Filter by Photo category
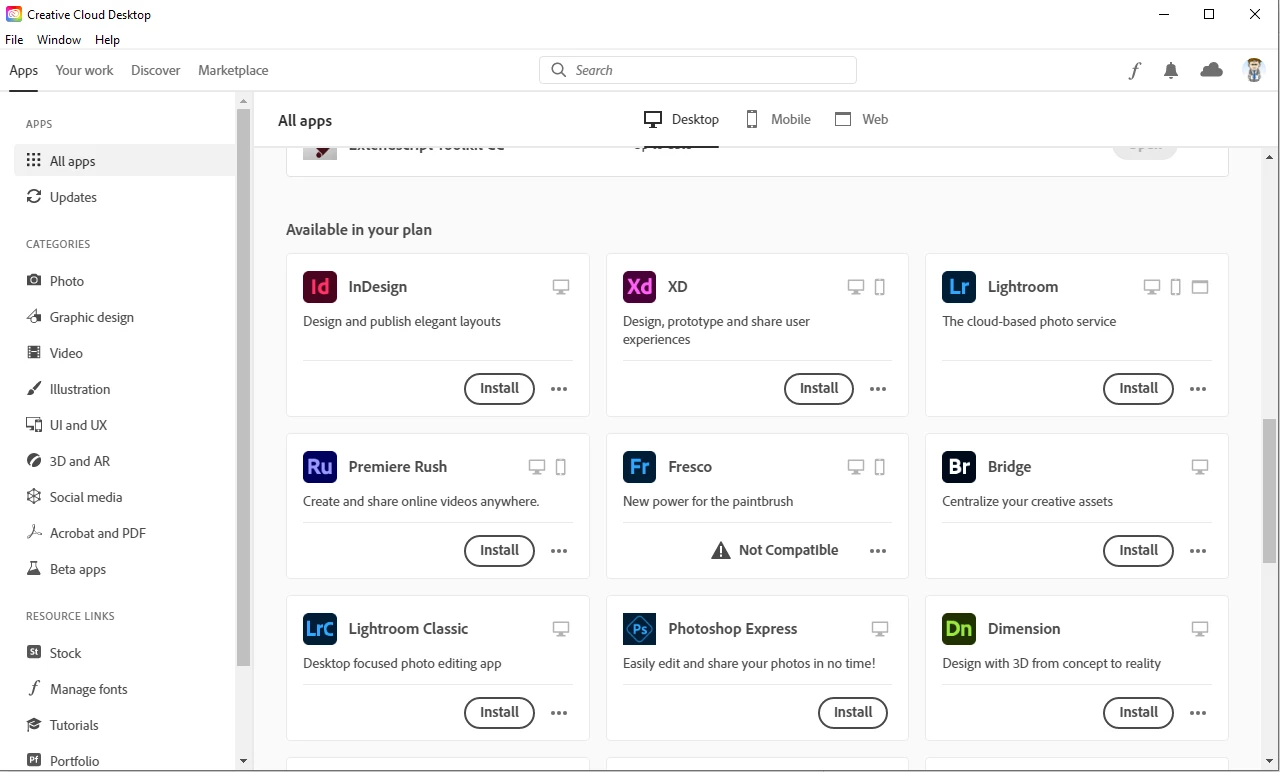1280x772 pixels. click(125, 281)
